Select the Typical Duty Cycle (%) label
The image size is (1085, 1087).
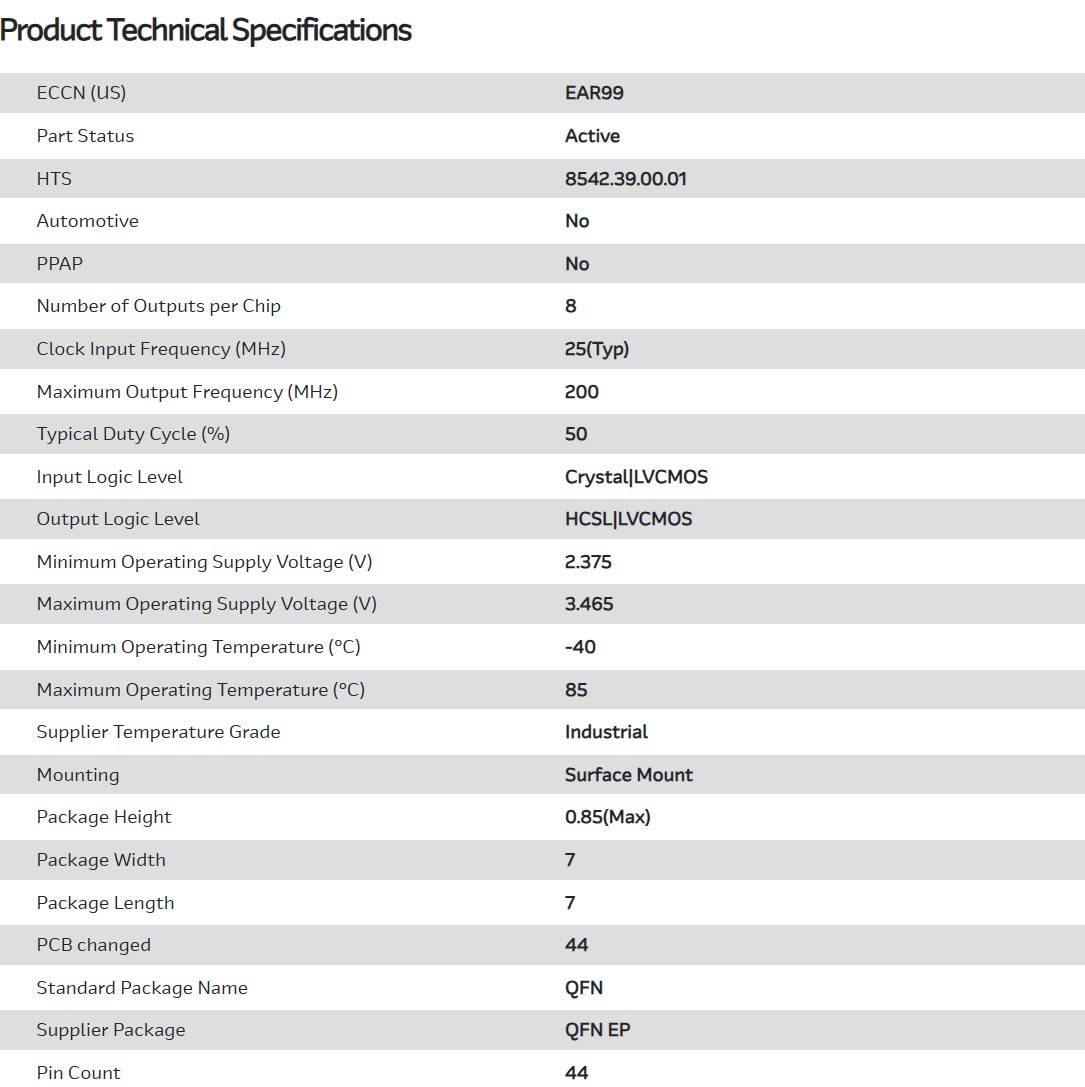[x=133, y=434]
